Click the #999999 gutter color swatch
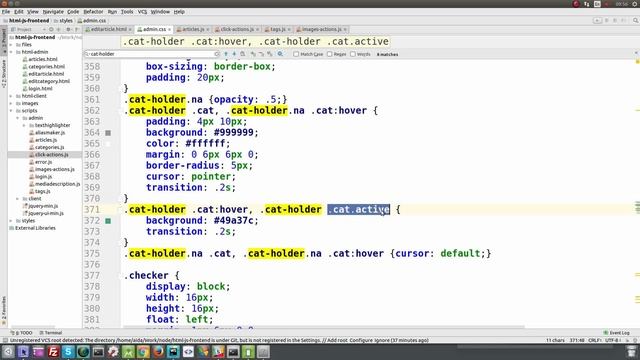Screen dimensions: 640x360 pyautogui.click(x=108, y=133)
